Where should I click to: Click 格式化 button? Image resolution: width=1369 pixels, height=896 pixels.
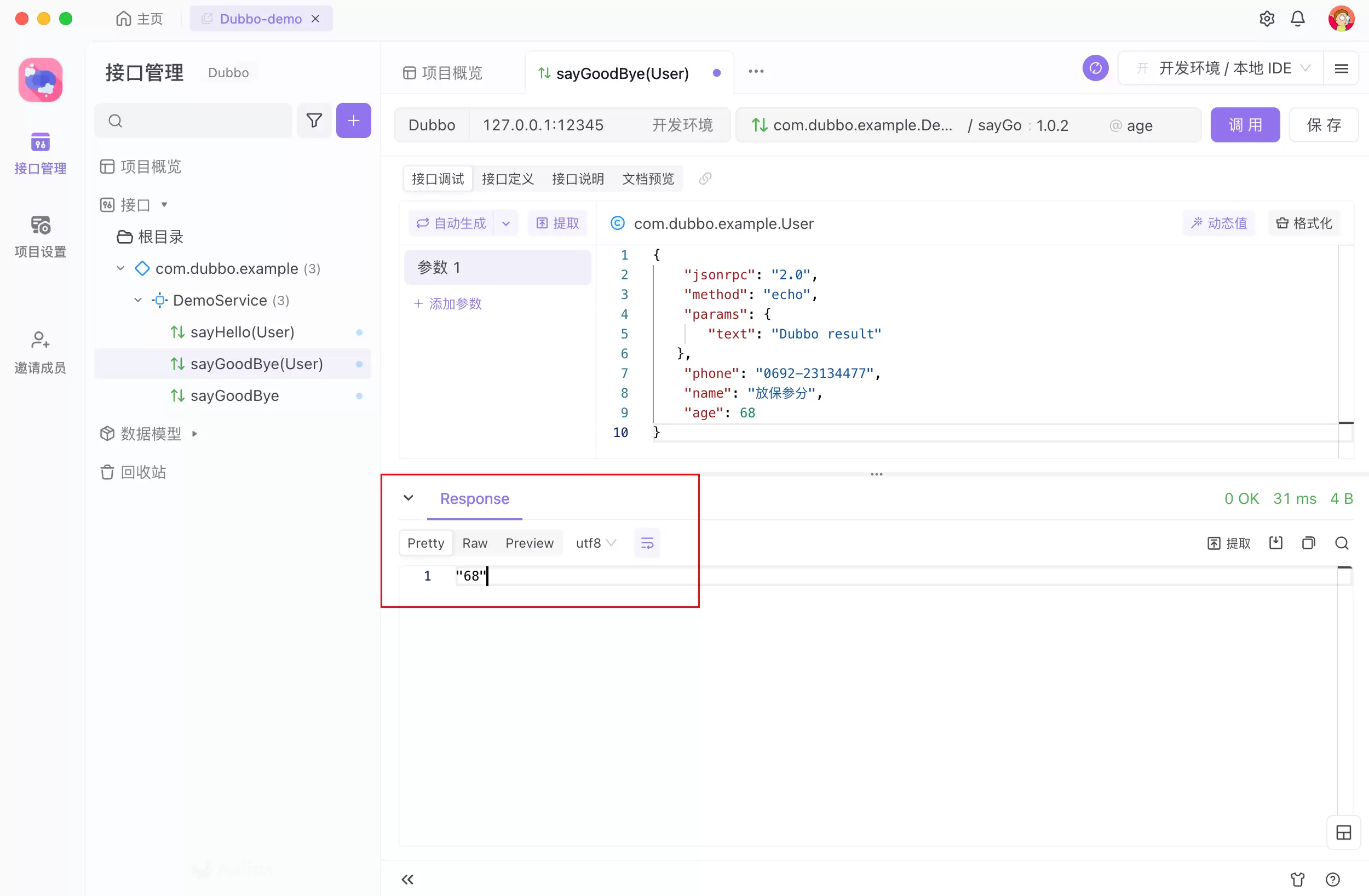pyautogui.click(x=1304, y=223)
